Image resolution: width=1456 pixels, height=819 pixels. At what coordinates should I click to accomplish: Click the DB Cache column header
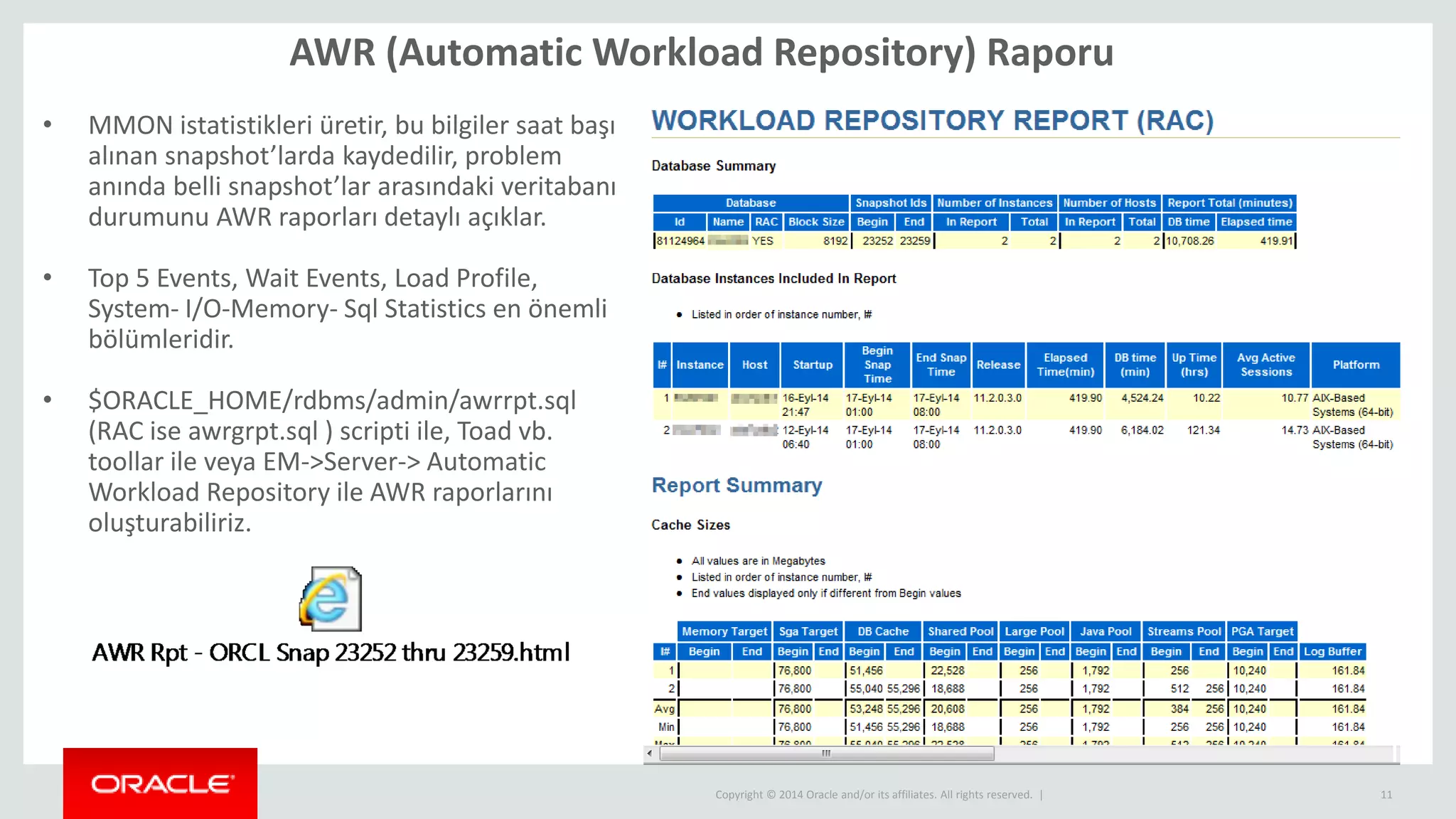[883, 631]
